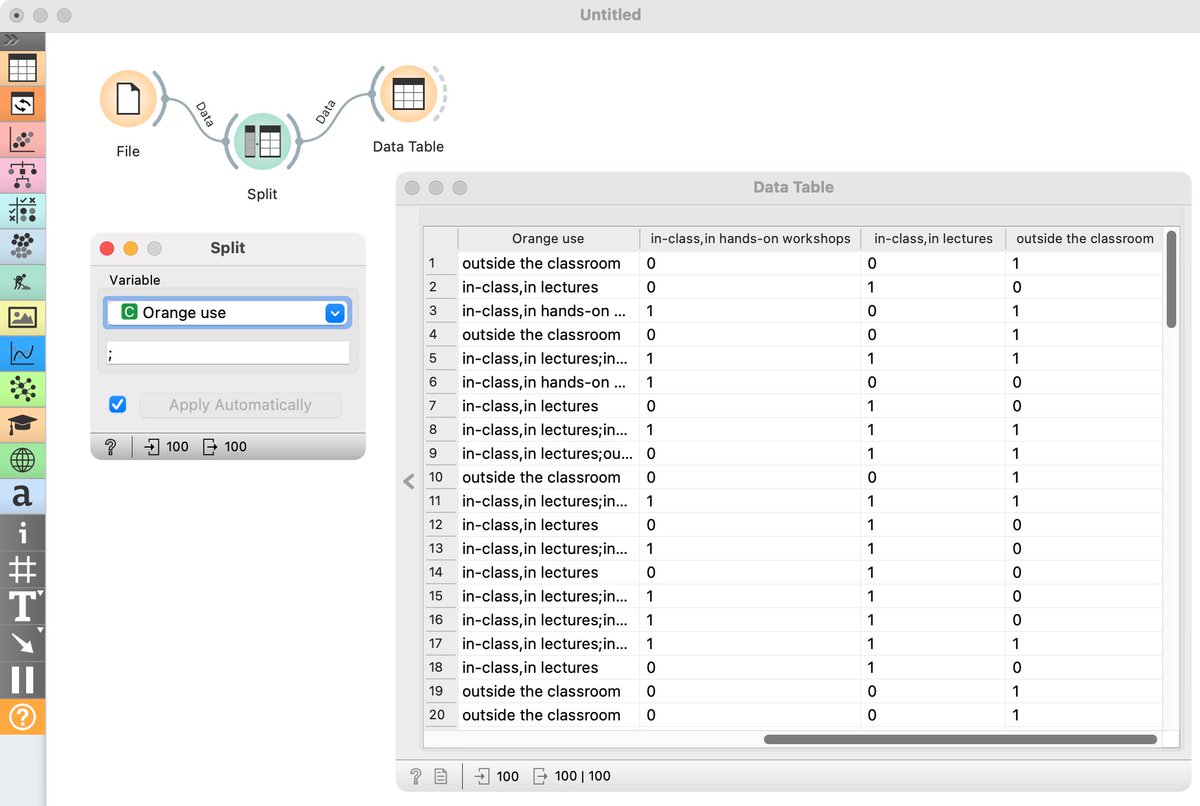Select row 1 header in Data Table

pyautogui.click(x=440, y=263)
